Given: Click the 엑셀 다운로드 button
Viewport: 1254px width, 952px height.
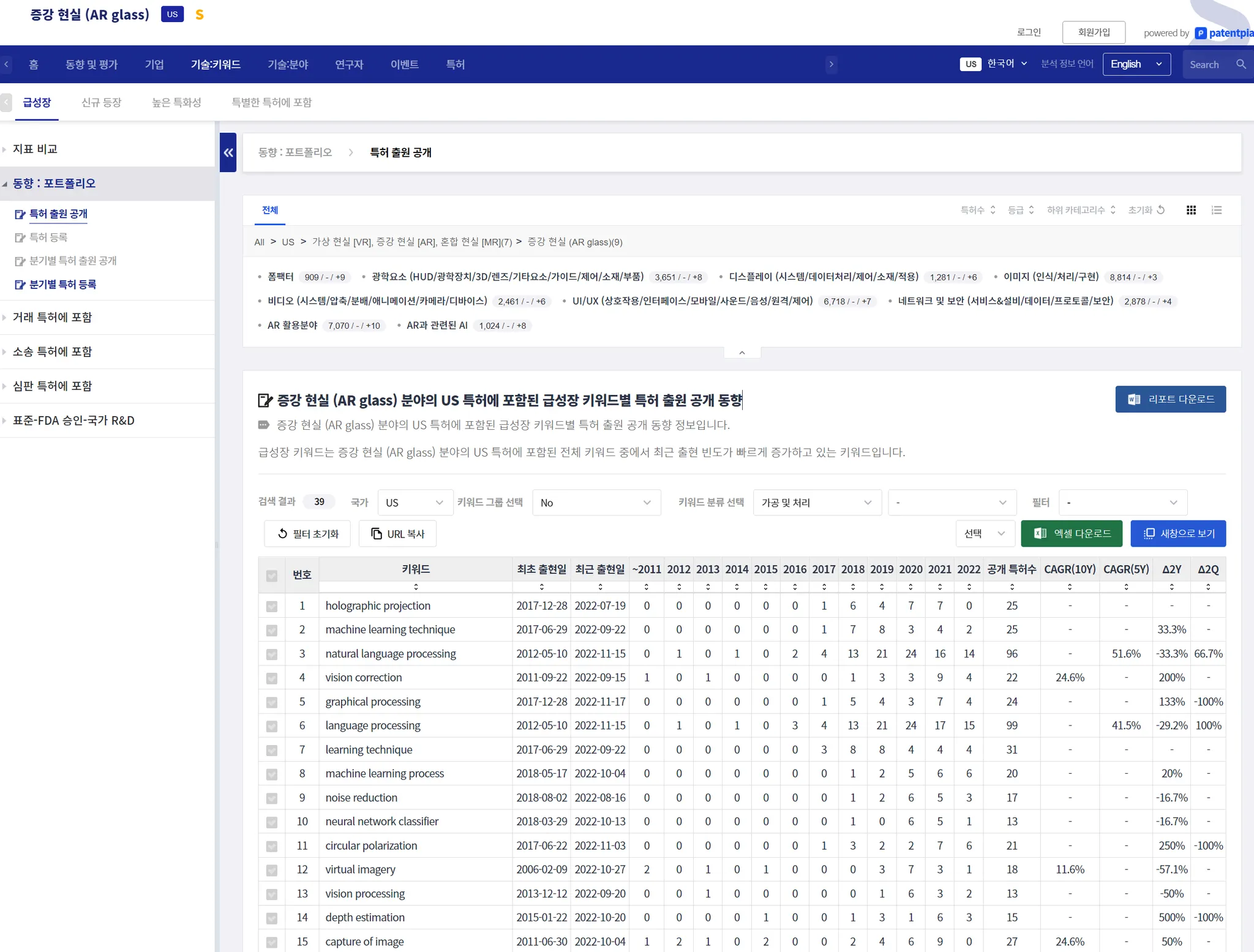Looking at the screenshot, I should tap(1071, 533).
